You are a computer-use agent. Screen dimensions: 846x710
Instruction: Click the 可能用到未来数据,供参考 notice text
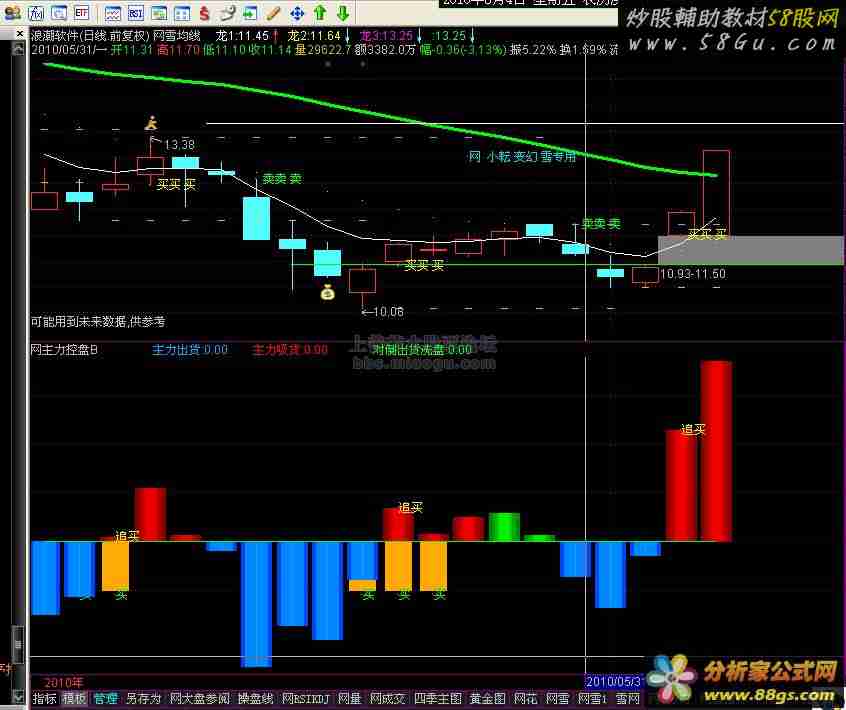[98, 322]
